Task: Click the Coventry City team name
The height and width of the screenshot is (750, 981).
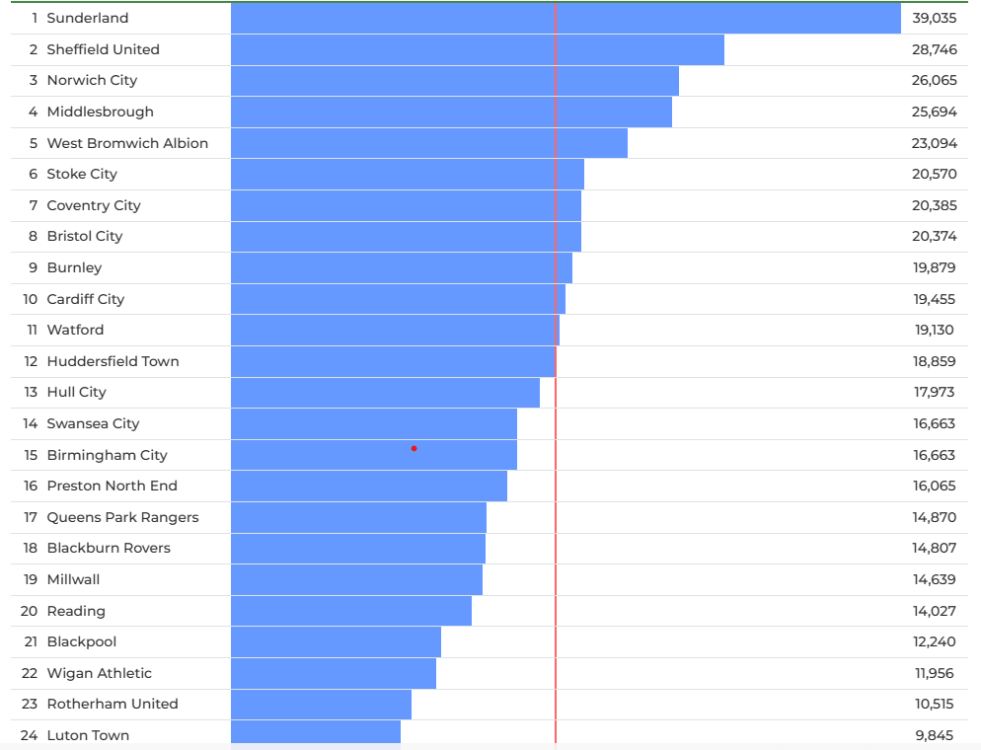Action: tap(94, 205)
